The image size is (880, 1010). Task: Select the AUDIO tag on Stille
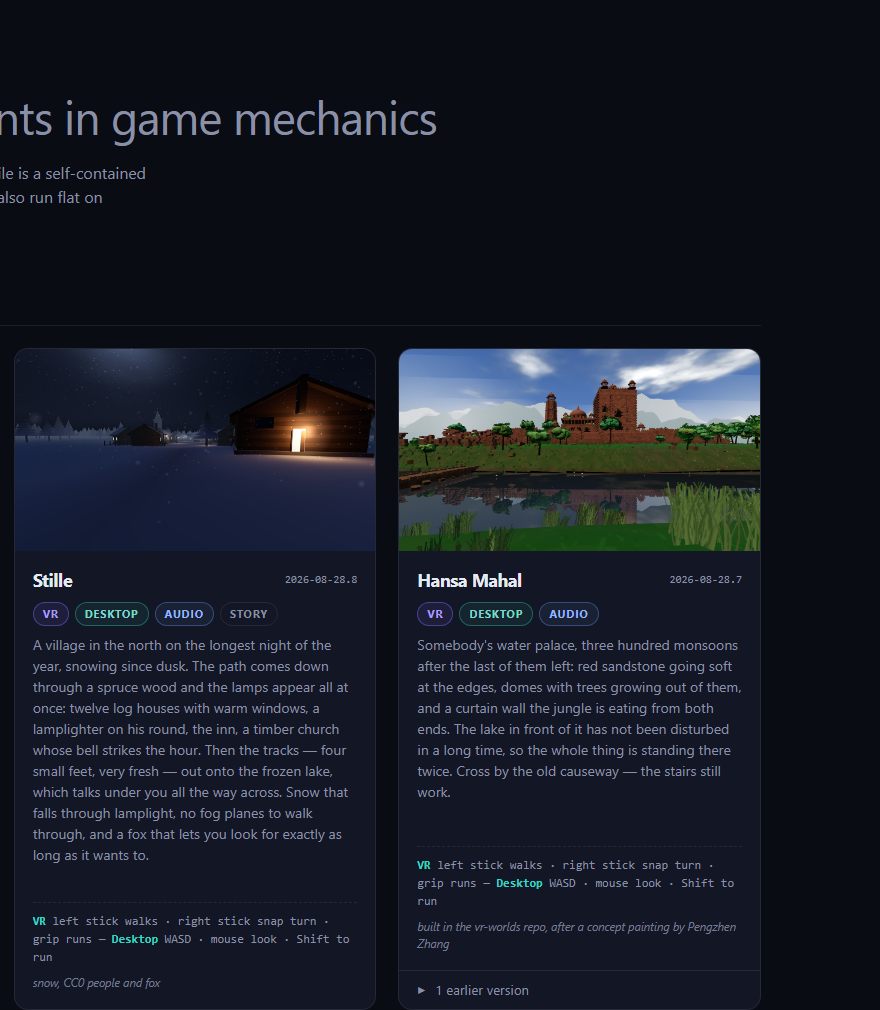[184, 614]
